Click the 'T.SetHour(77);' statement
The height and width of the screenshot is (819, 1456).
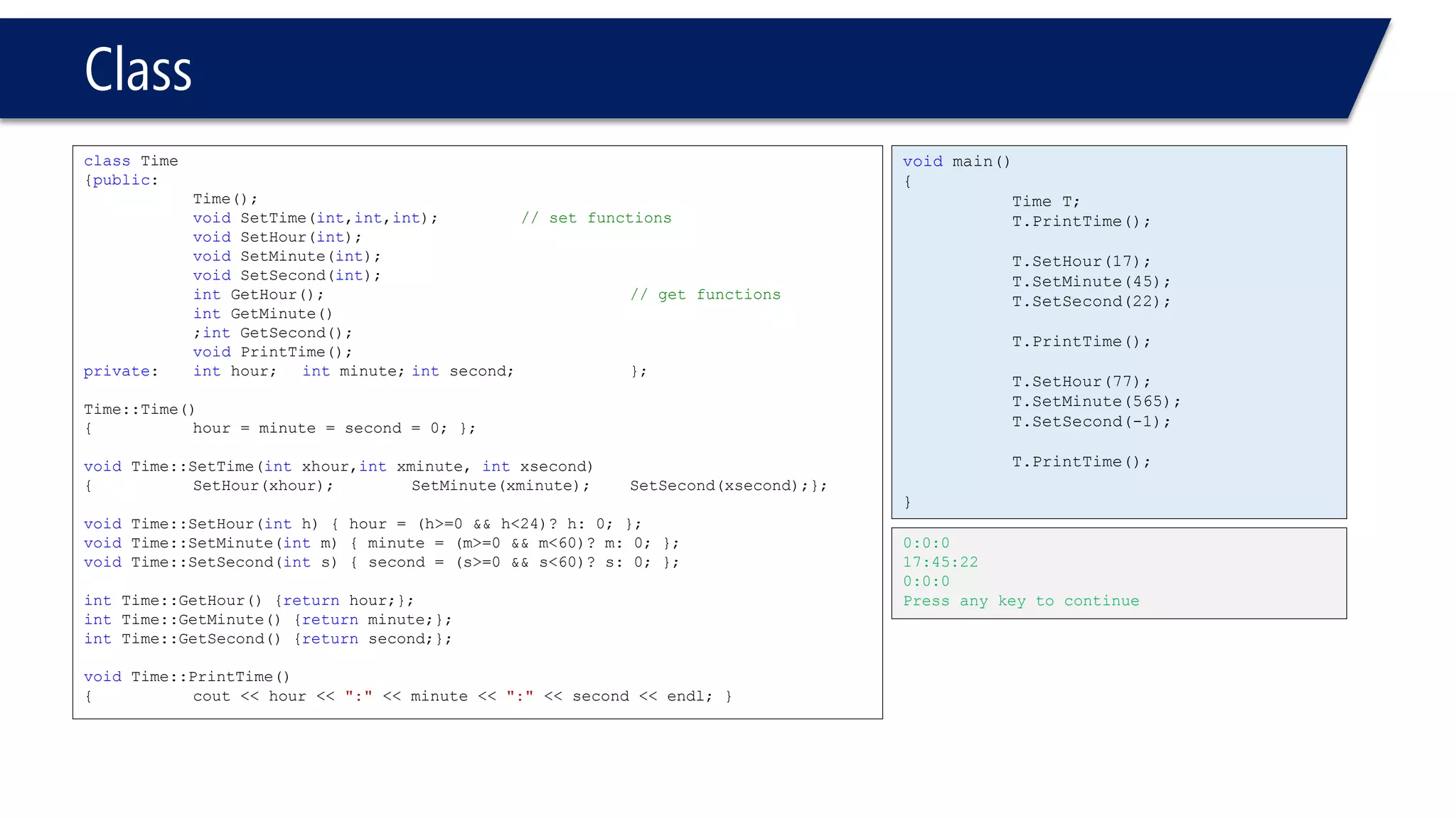point(1081,382)
